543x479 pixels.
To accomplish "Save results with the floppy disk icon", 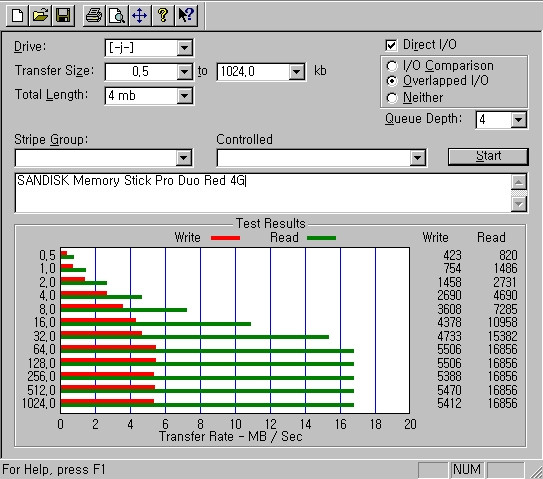I will [x=63, y=16].
